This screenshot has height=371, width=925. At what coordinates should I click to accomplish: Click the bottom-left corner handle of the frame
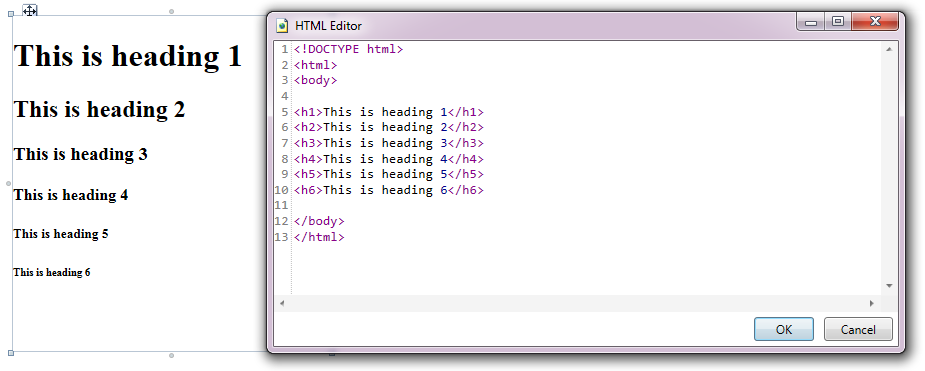click(x=11, y=353)
